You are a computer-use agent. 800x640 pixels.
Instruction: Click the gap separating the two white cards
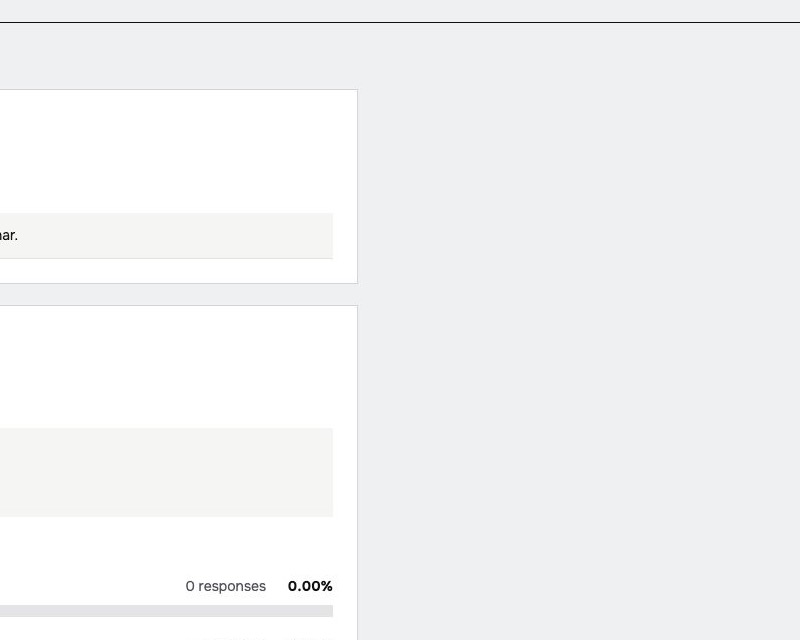[179, 294]
